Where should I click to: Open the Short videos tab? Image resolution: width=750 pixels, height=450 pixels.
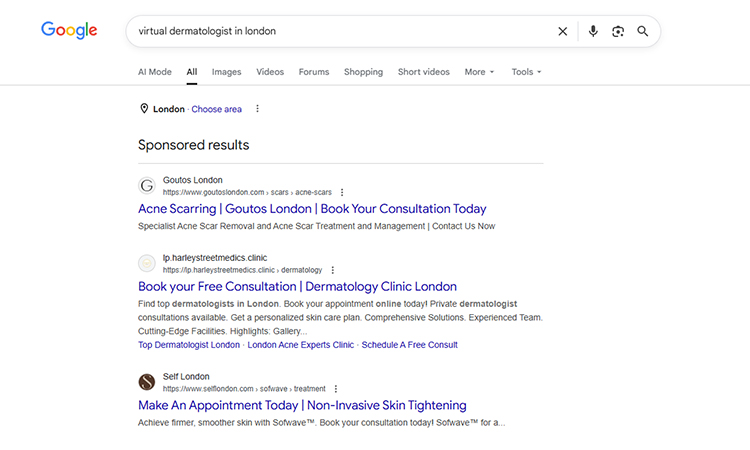(424, 72)
